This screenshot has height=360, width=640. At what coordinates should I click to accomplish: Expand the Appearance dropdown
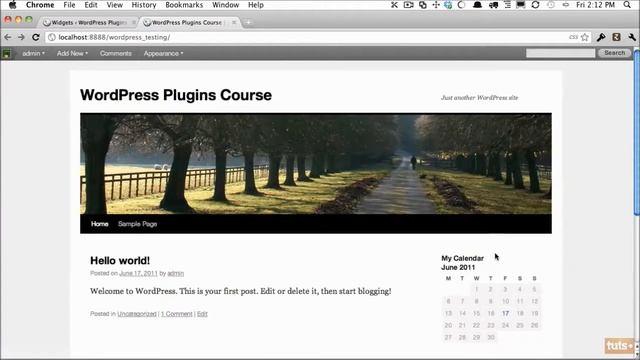click(x=163, y=53)
